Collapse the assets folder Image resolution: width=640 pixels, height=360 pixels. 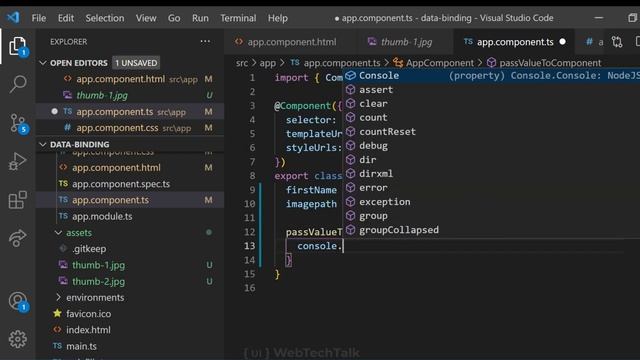[x=79, y=233]
